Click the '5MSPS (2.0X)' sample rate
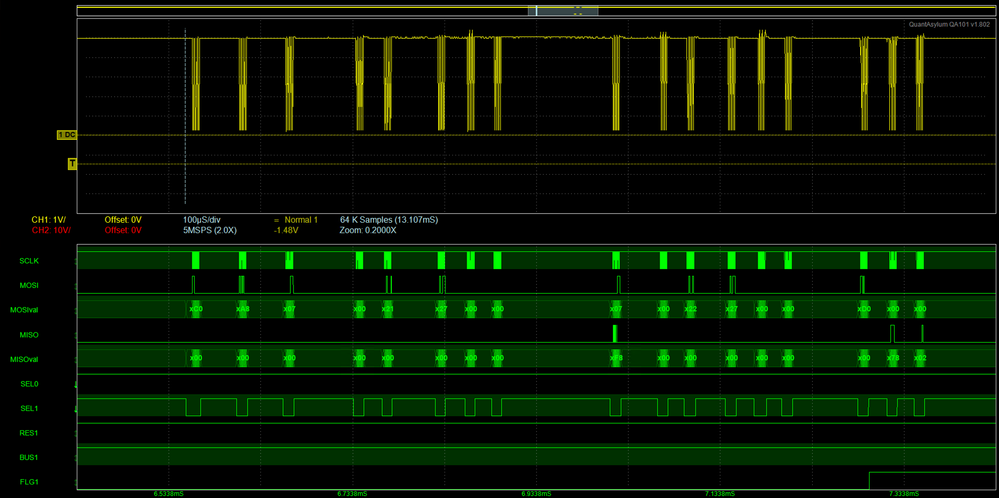 [x=210, y=230]
